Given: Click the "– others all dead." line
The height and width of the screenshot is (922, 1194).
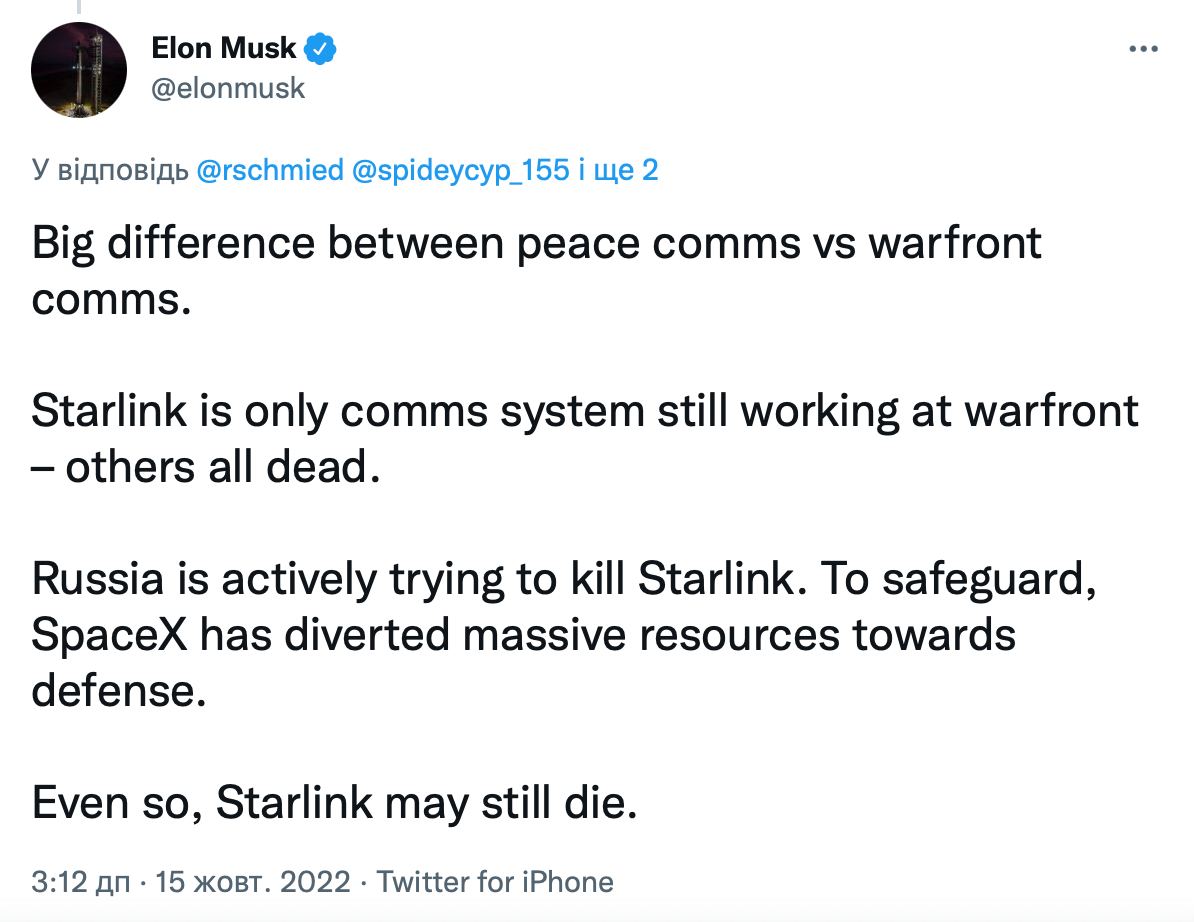Looking at the screenshot, I should point(206,467).
